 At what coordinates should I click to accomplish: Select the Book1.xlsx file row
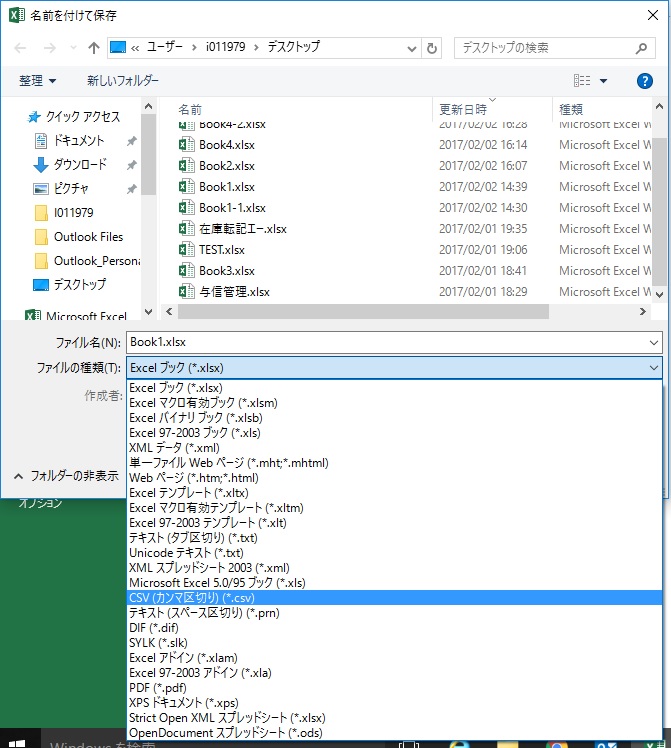click(415, 187)
